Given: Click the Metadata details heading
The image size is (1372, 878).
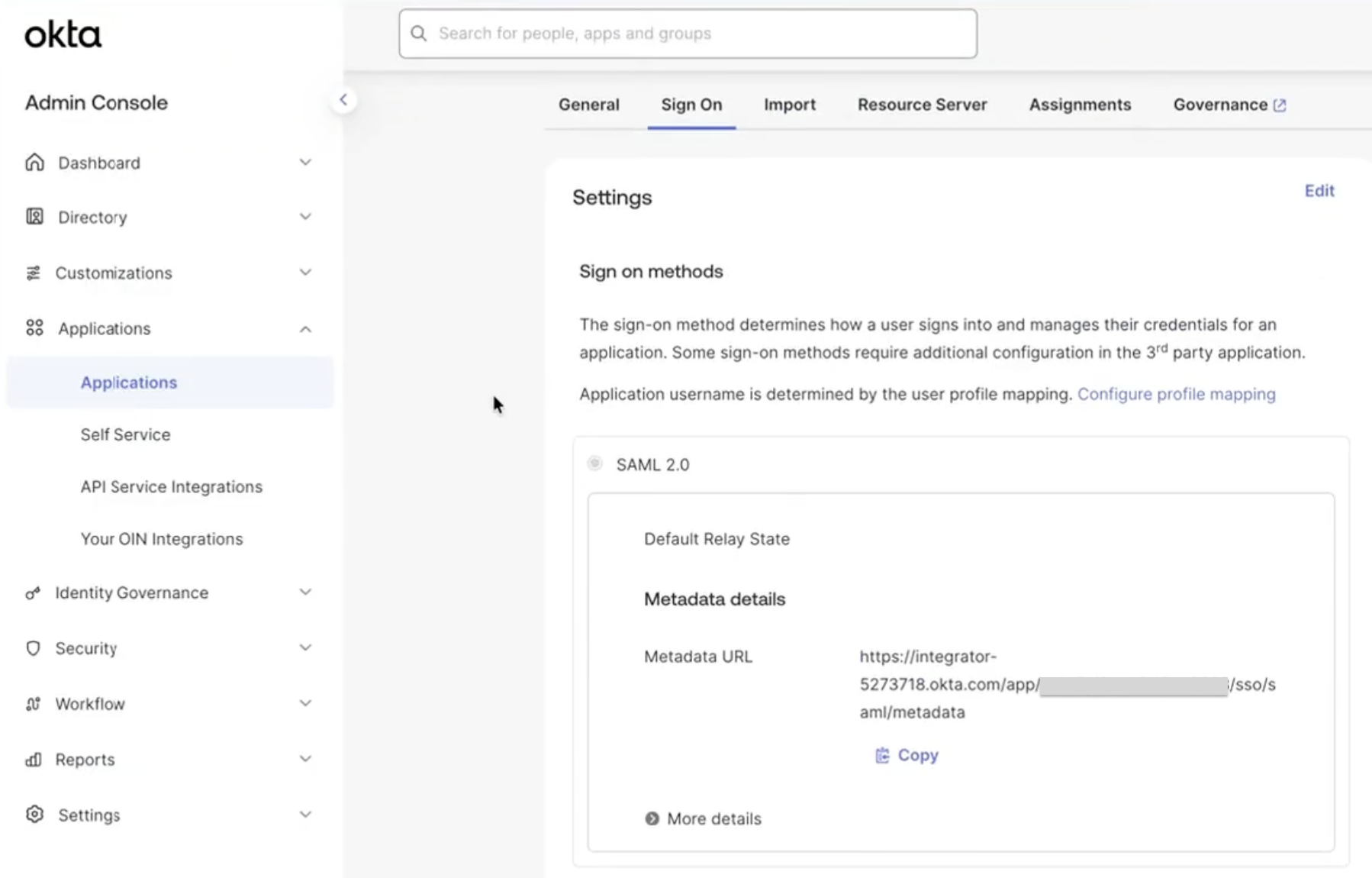Looking at the screenshot, I should click(x=714, y=599).
